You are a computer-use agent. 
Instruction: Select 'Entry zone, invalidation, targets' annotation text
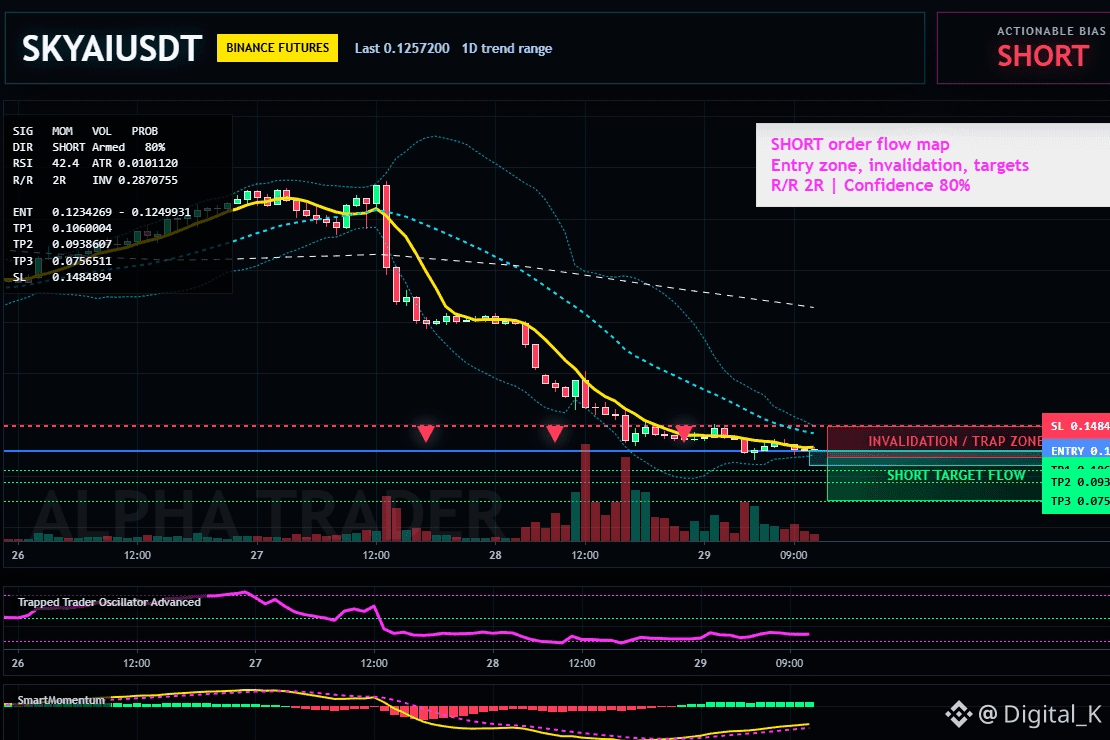coord(900,165)
